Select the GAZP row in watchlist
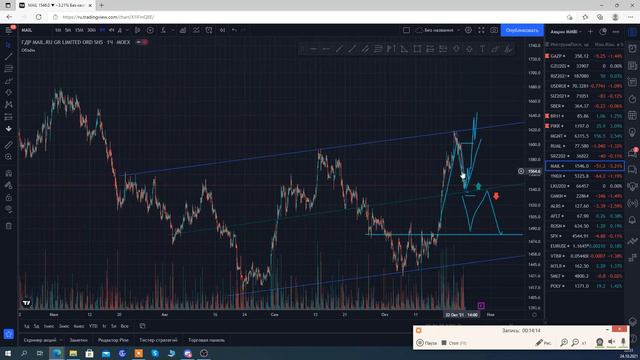640x360 pixels. click(585, 56)
